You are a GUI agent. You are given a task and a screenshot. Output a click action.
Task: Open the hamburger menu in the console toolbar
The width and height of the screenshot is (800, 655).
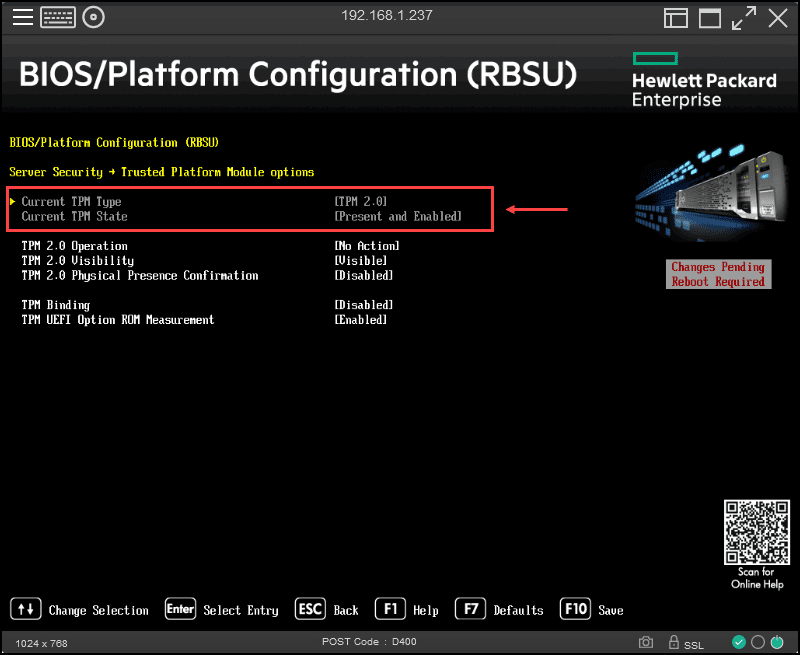23,17
